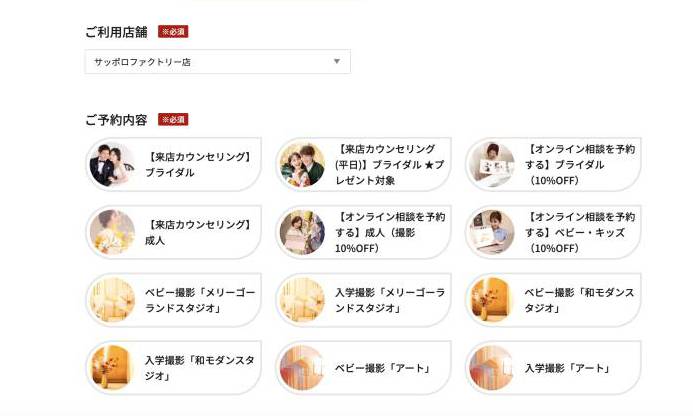Click the dropdown arrow beside サッポロファクトリー店
This screenshot has width=693, height=416.
(x=337, y=61)
